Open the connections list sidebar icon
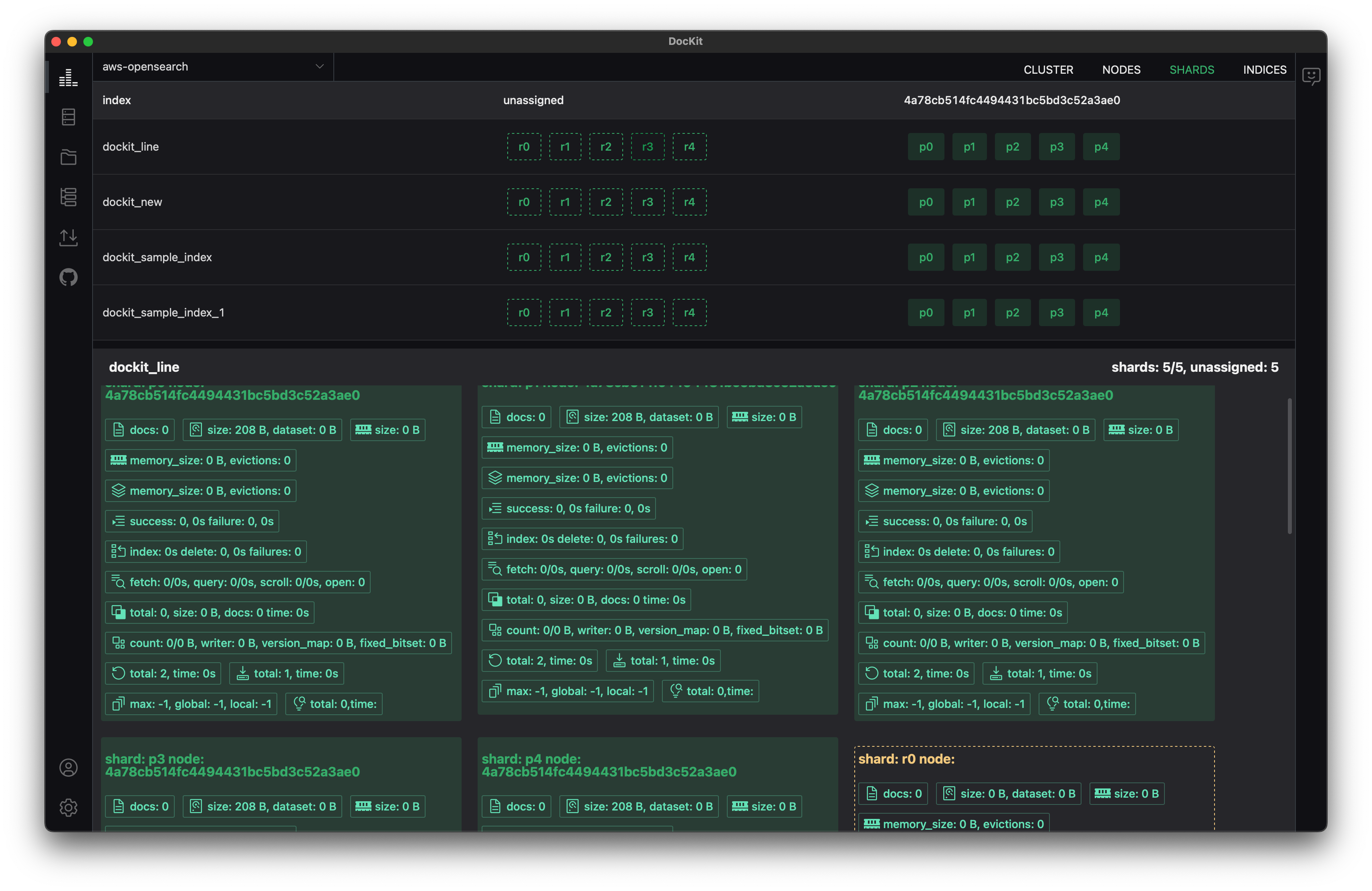Viewport: 1372px width, 891px height. tap(68, 117)
